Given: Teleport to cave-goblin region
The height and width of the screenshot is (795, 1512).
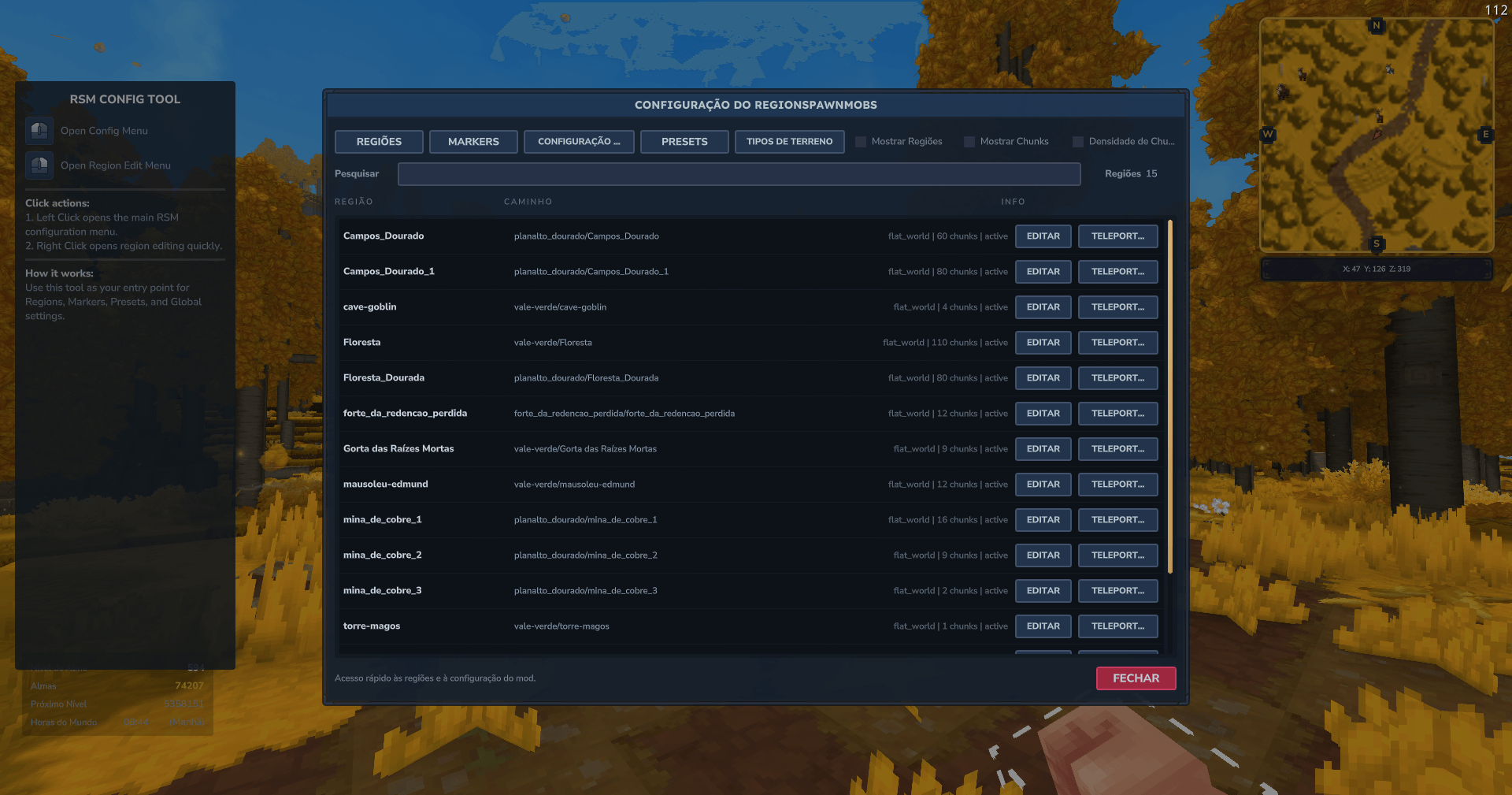Looking at the screenshot, I should [1118, 307].
